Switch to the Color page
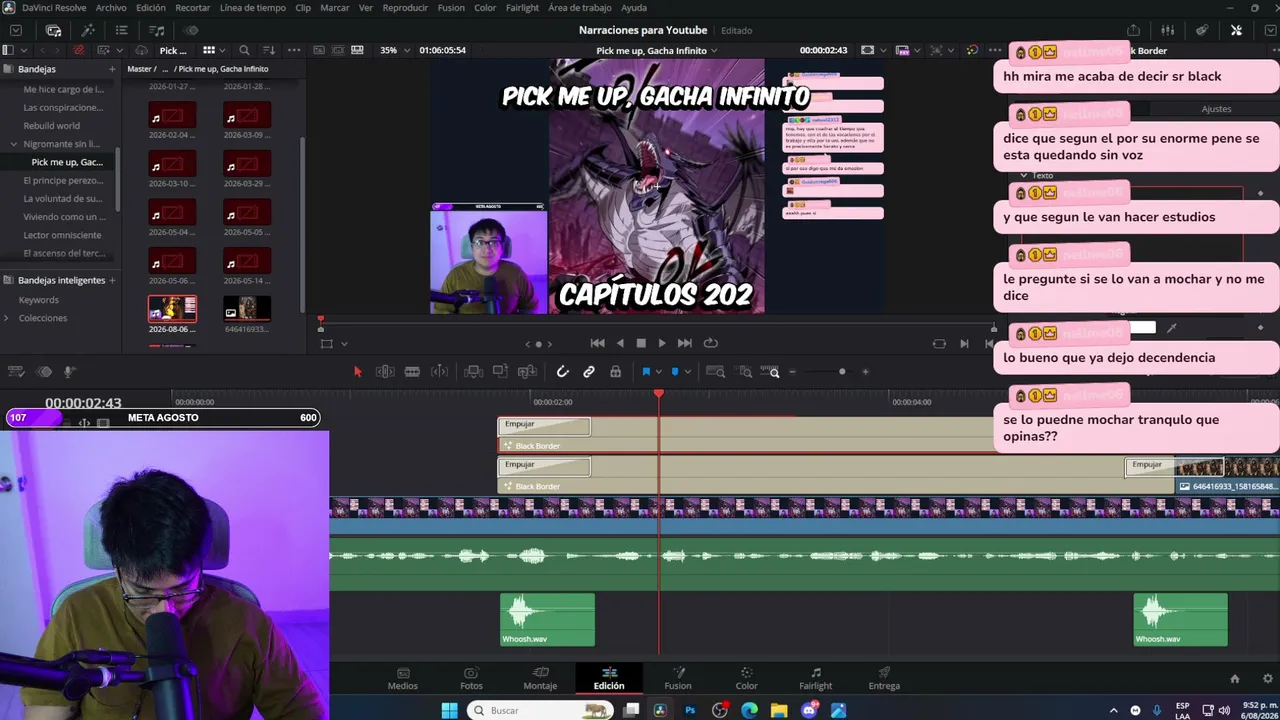Screen dimensions: 1280x720 (x=747, y=679)
